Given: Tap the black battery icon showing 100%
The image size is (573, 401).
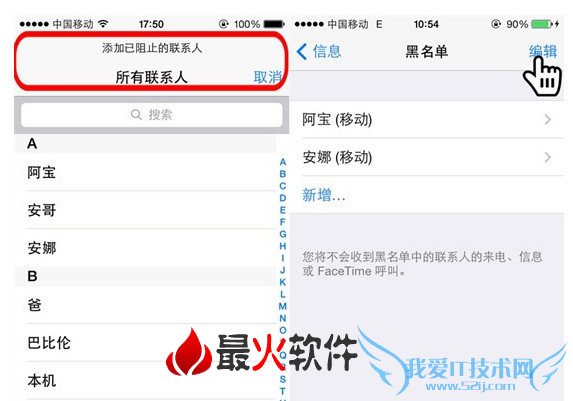Looking at the screenshot, I should point(274,24).
